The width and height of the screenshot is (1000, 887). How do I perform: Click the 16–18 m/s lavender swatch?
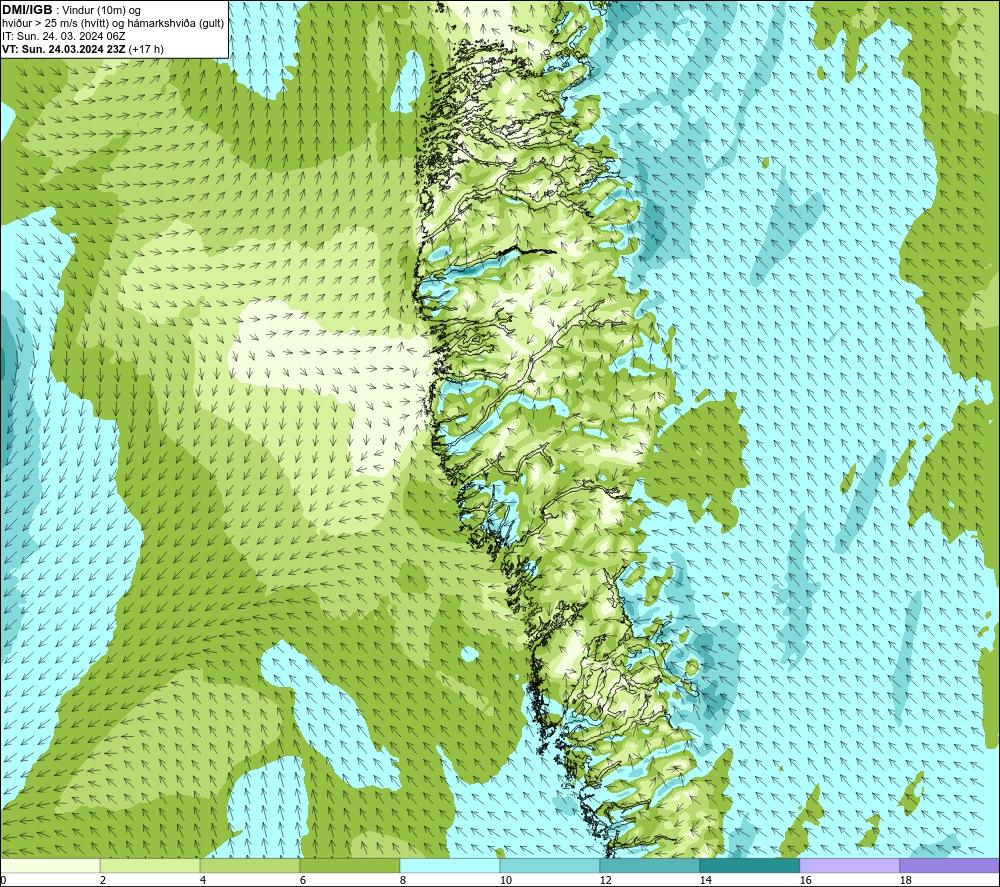pos(849,865)
